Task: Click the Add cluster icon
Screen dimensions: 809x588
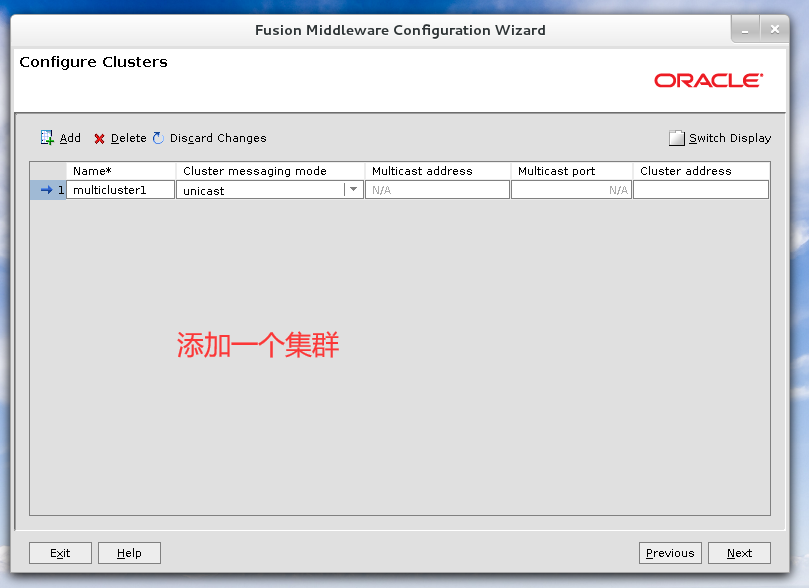Action: 47,138
